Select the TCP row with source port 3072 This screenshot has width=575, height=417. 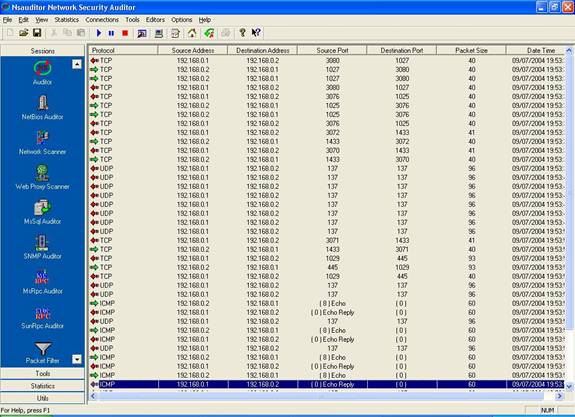pyautogui.click(x=327, y=132)
